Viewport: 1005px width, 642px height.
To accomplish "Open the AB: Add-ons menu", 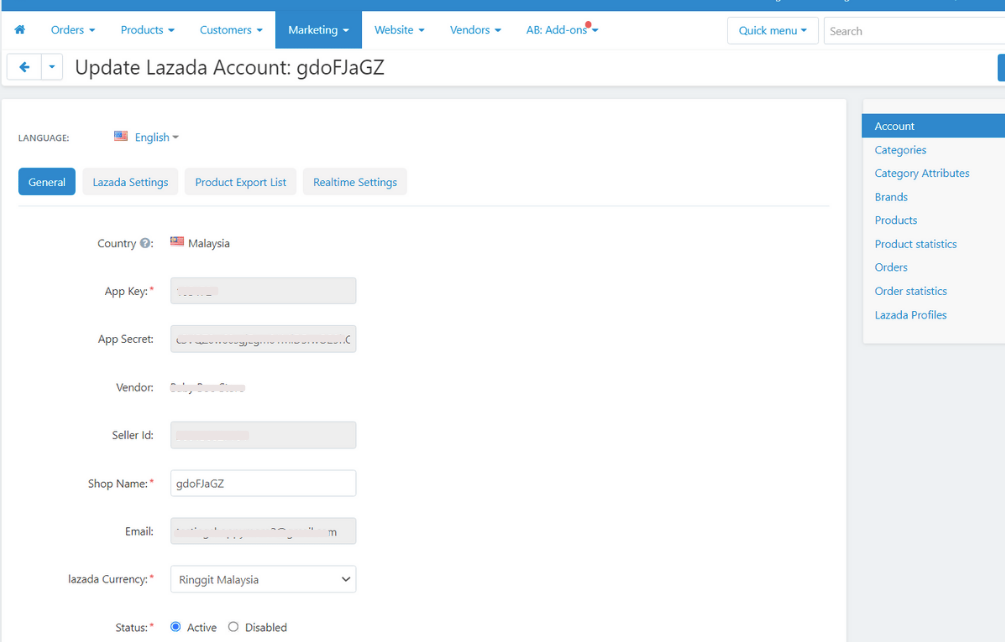I will [561, 29].
